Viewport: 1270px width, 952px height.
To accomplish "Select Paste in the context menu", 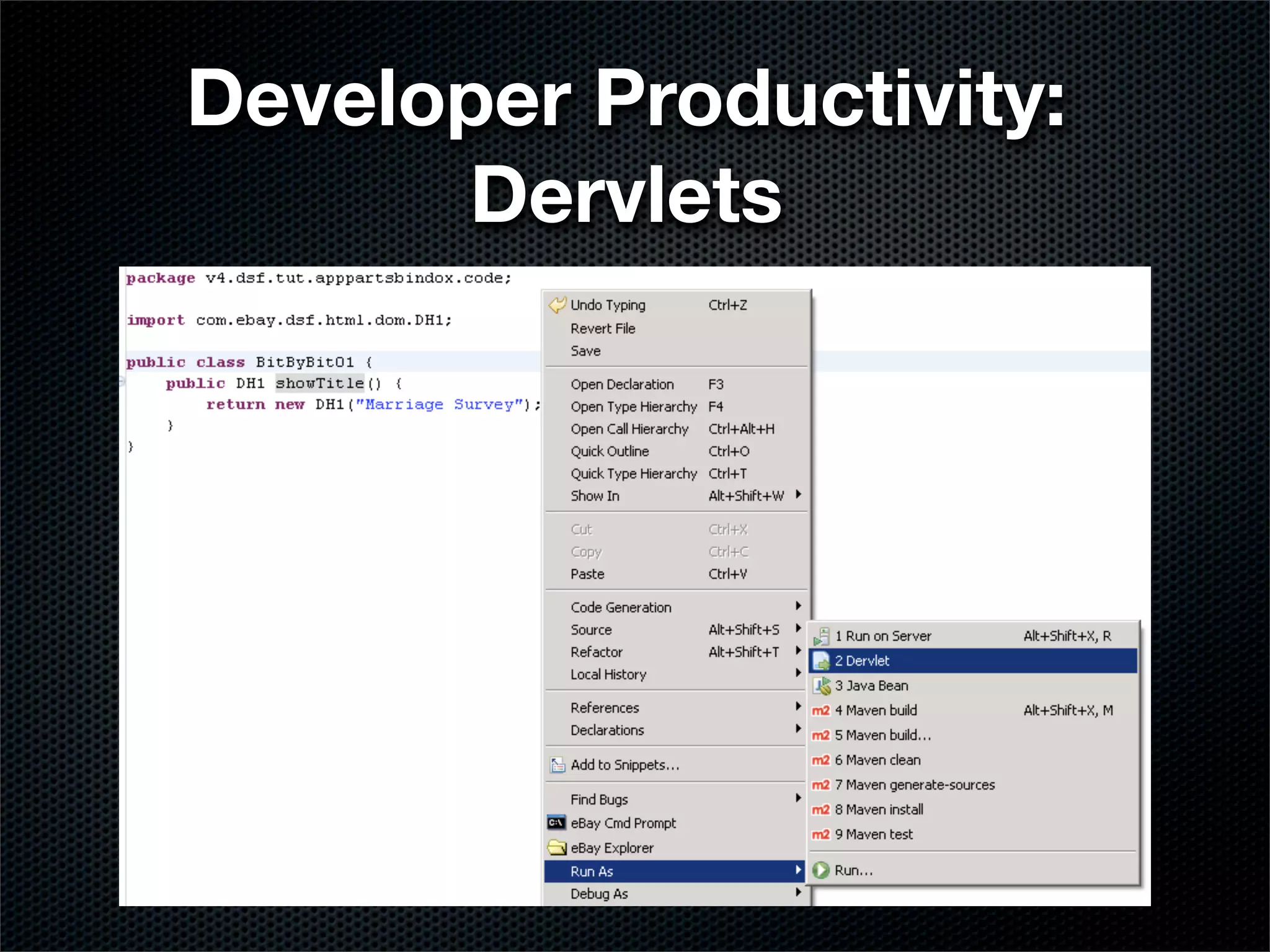I will click(587, 574).
